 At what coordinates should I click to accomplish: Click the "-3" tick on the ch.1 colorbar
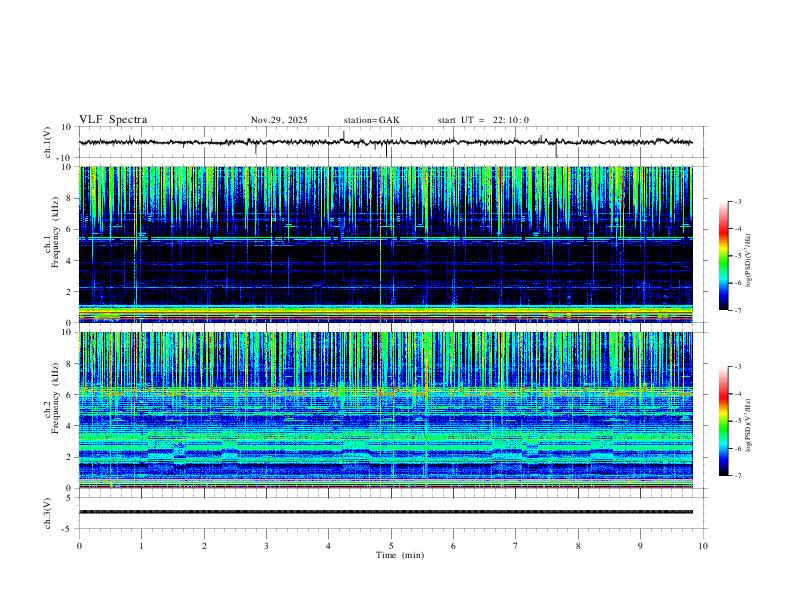[738, 201]
